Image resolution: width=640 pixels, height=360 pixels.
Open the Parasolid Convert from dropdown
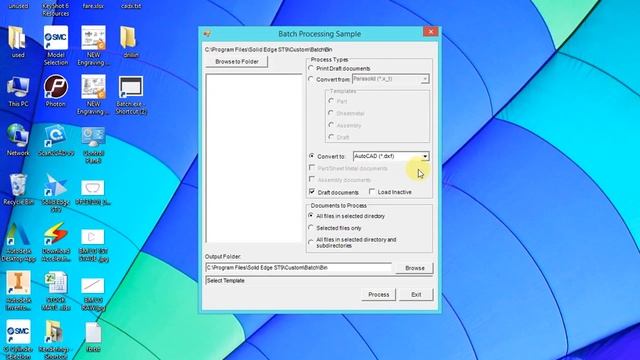tap(425, 79)
